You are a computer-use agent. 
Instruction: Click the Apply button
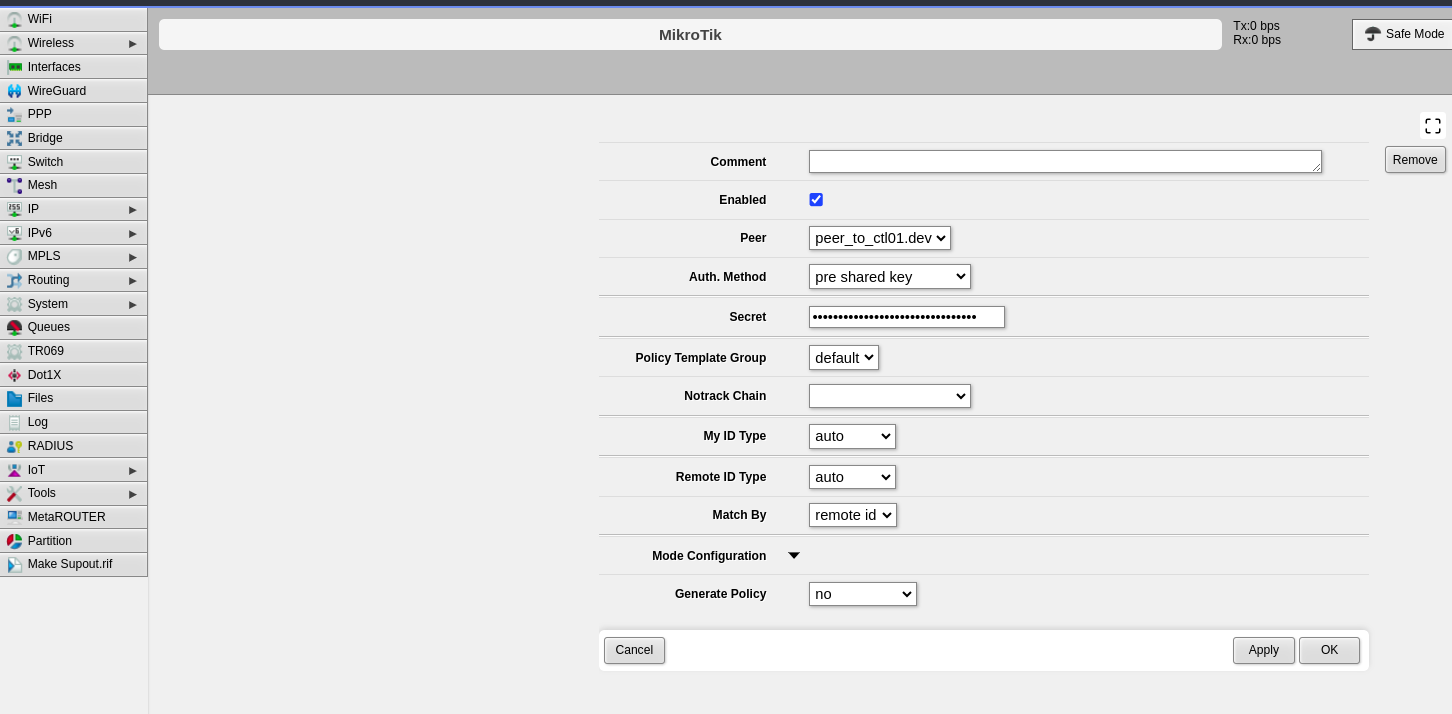(x=1263, y=650)
